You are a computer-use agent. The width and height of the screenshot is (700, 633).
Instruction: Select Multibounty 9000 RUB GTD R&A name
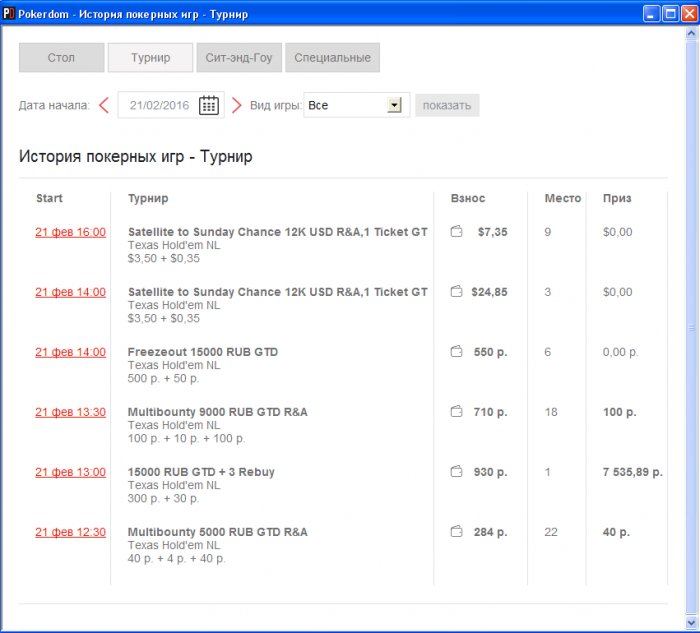[x=217, y=412]
